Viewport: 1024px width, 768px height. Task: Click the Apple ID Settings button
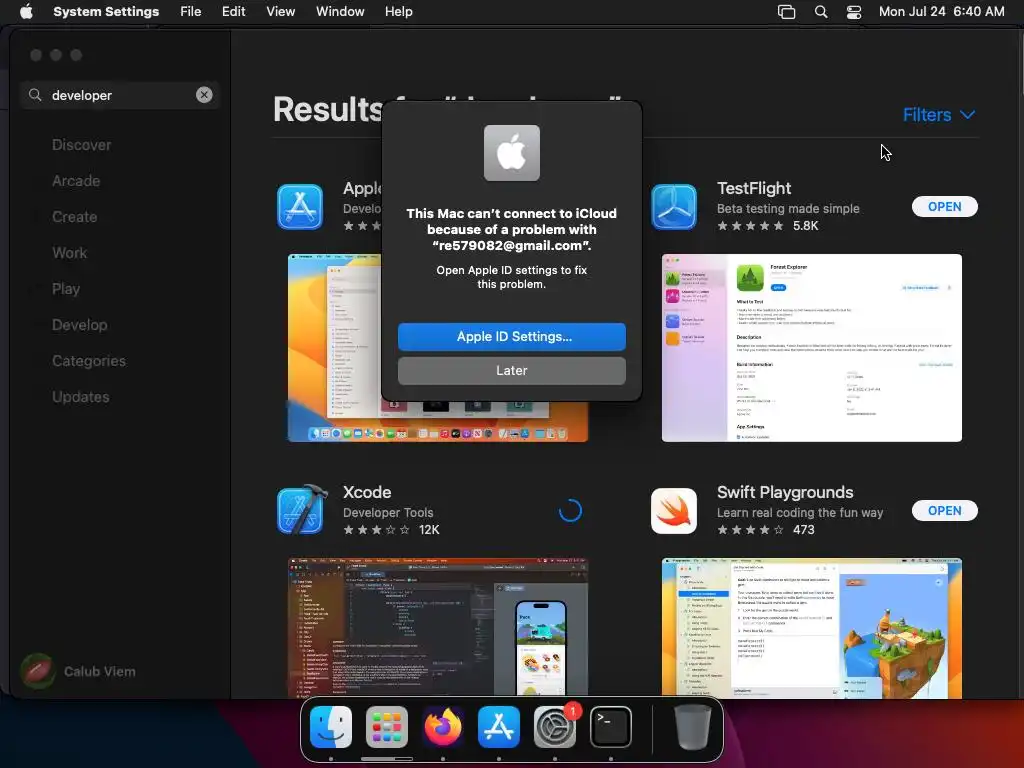coord(511,336)
